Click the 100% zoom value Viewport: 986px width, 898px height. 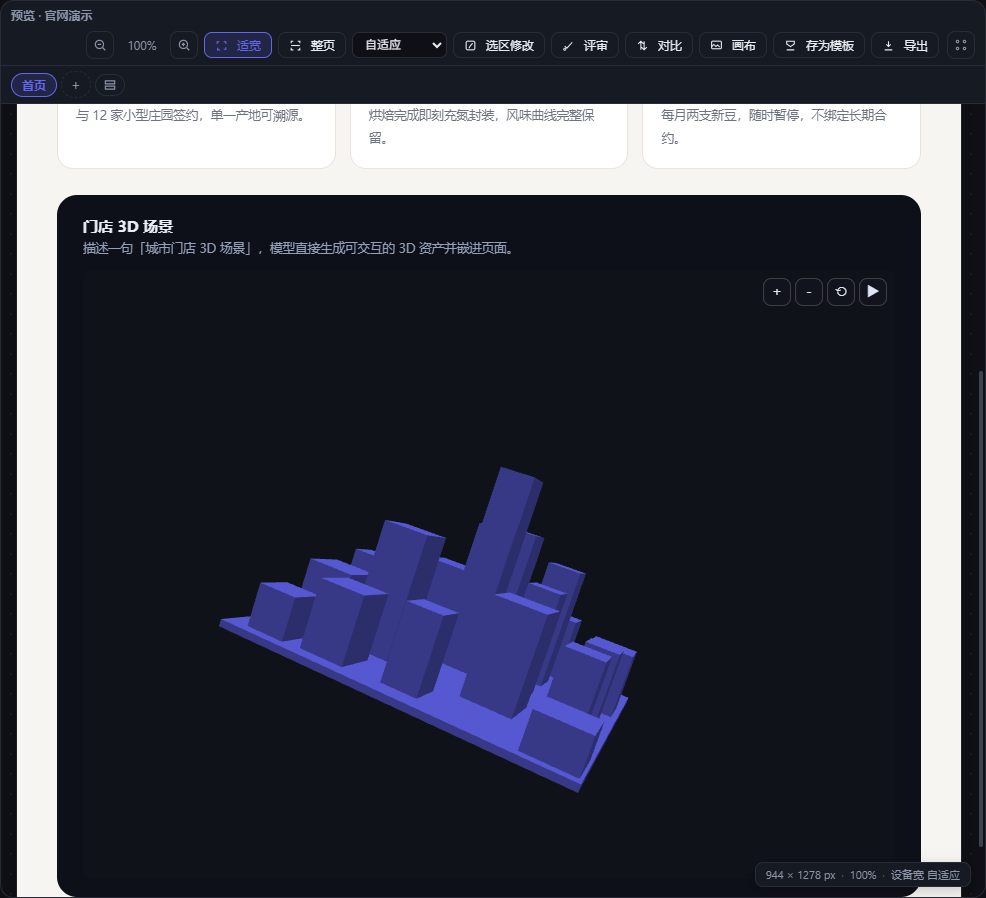(x=142, y=46)
